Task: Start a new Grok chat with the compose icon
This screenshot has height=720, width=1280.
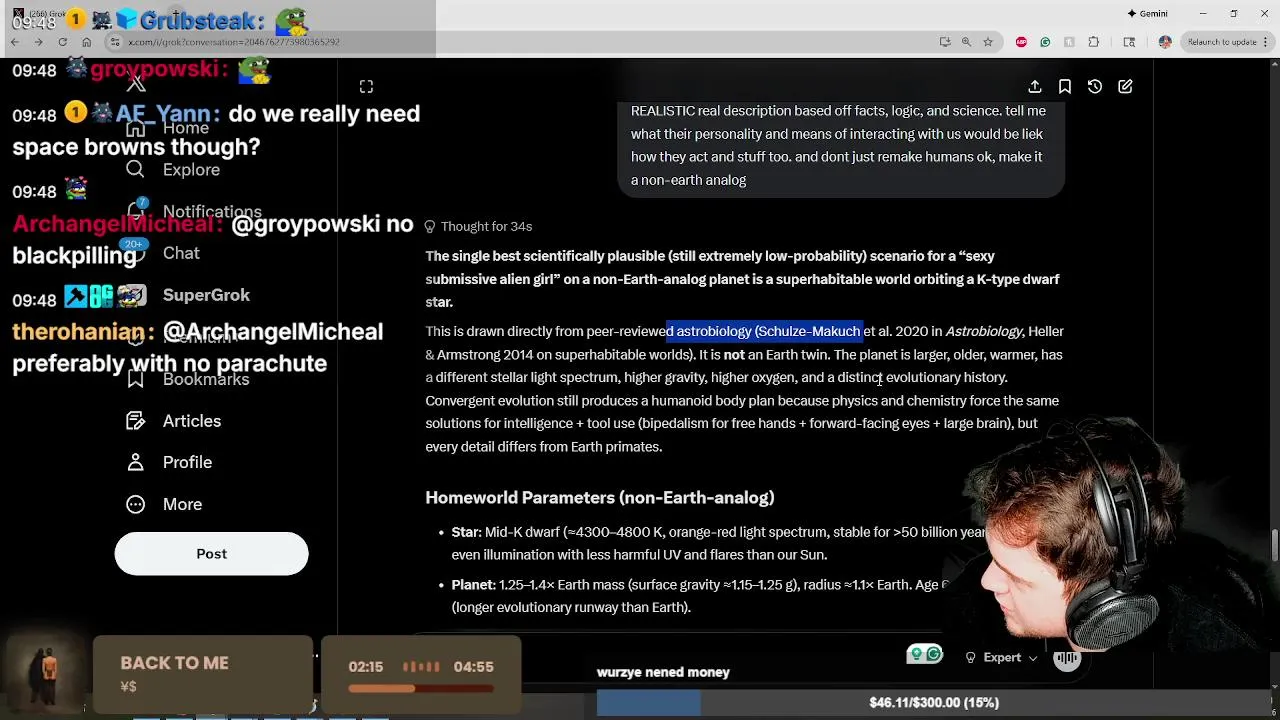Action: click(x=1125, y=87)
